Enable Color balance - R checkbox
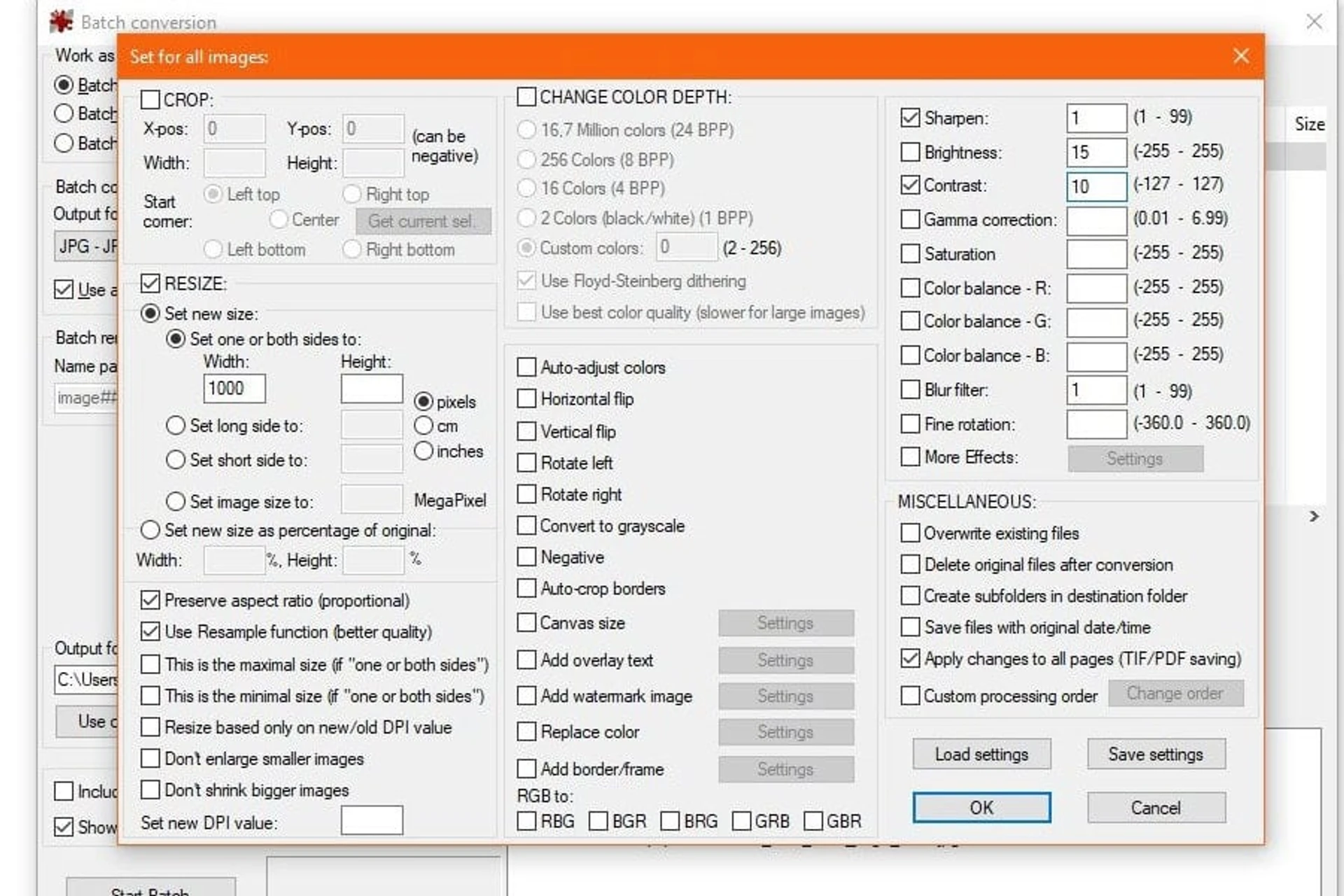The width and height of the screenshot is (1344, 896). tap(910, 287)
